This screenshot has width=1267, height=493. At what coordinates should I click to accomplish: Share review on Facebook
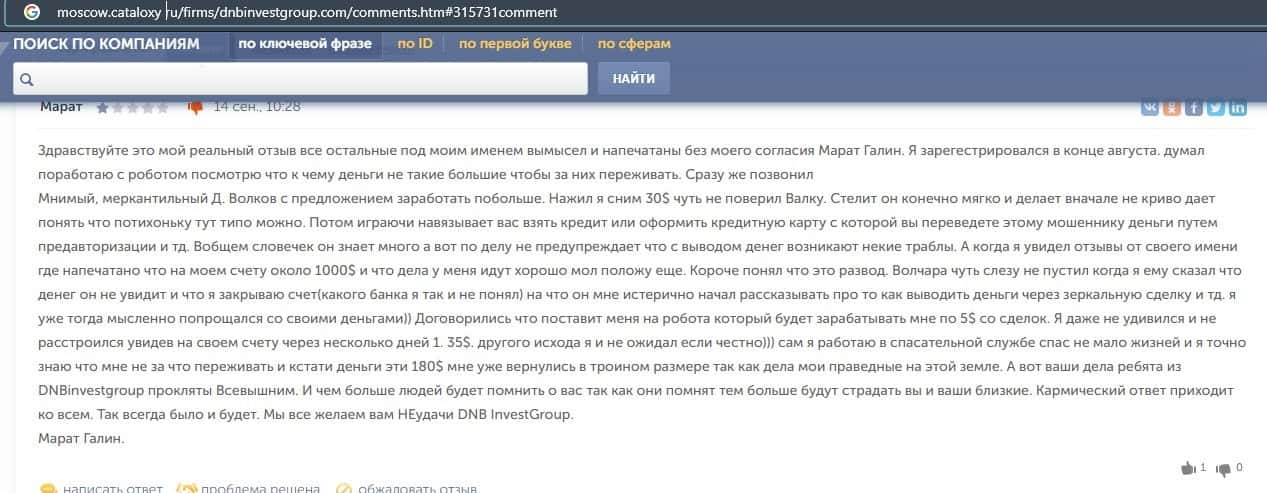[1194, 108]
